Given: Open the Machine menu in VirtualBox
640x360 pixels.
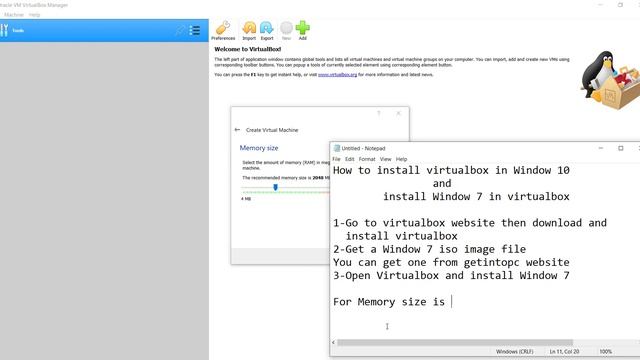Looking at the screenshot, I should pos(14,15).
